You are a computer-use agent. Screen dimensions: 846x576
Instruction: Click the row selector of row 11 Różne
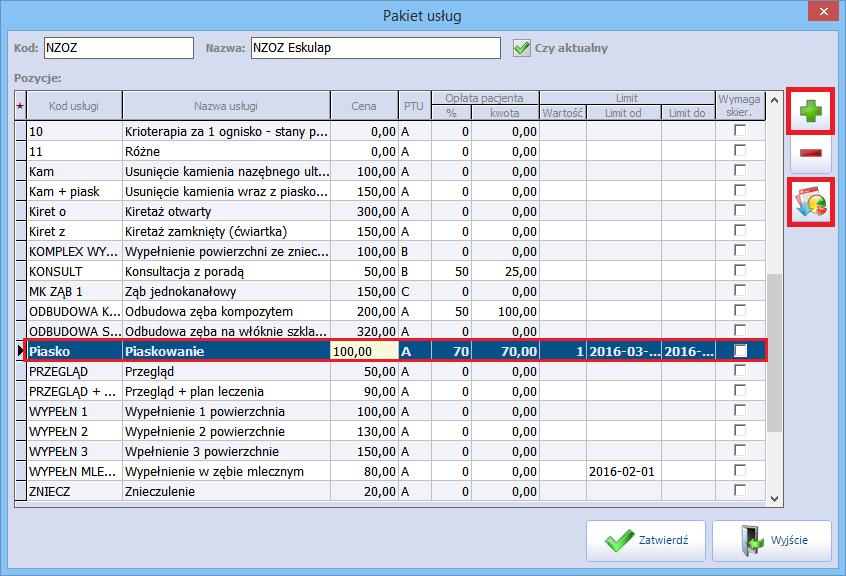click(x=21, y=152)
